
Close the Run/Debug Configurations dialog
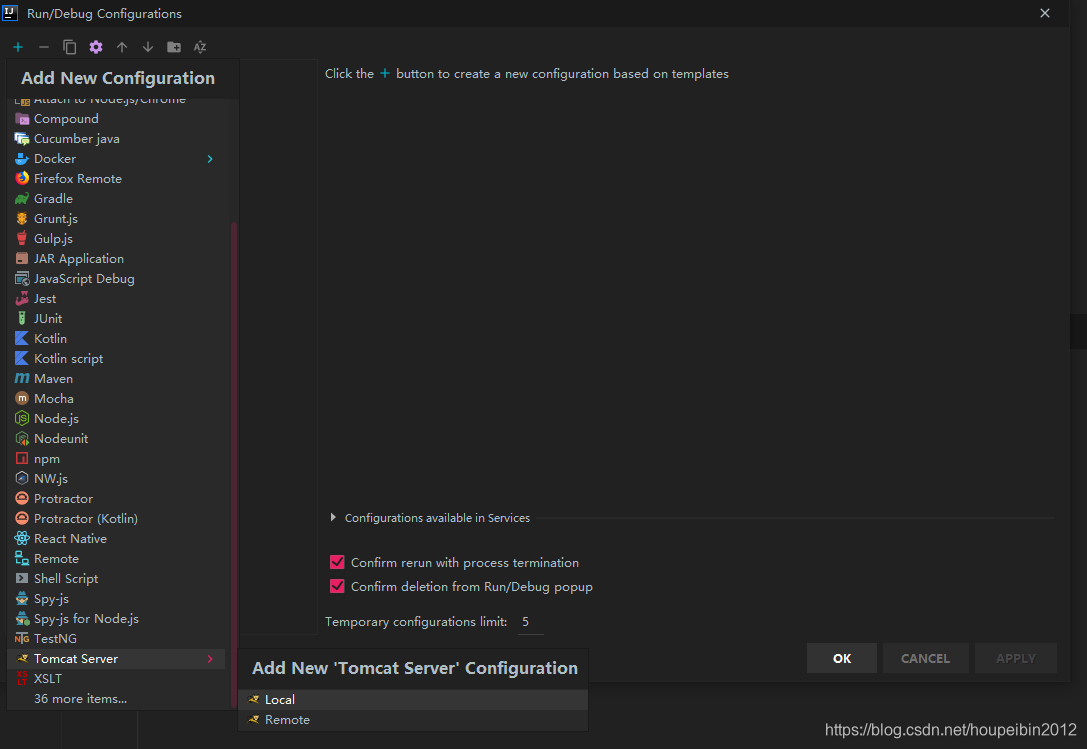click(1045, 13)
